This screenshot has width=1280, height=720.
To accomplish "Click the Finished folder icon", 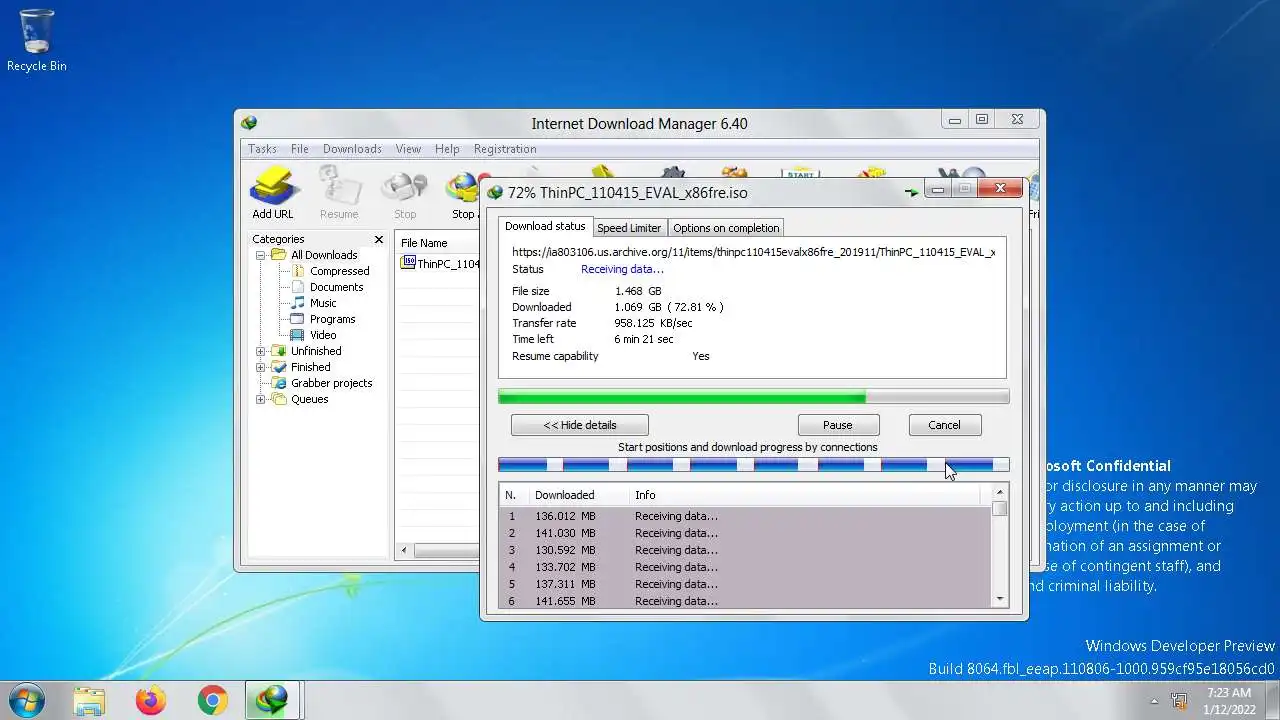I will (279, 367).
